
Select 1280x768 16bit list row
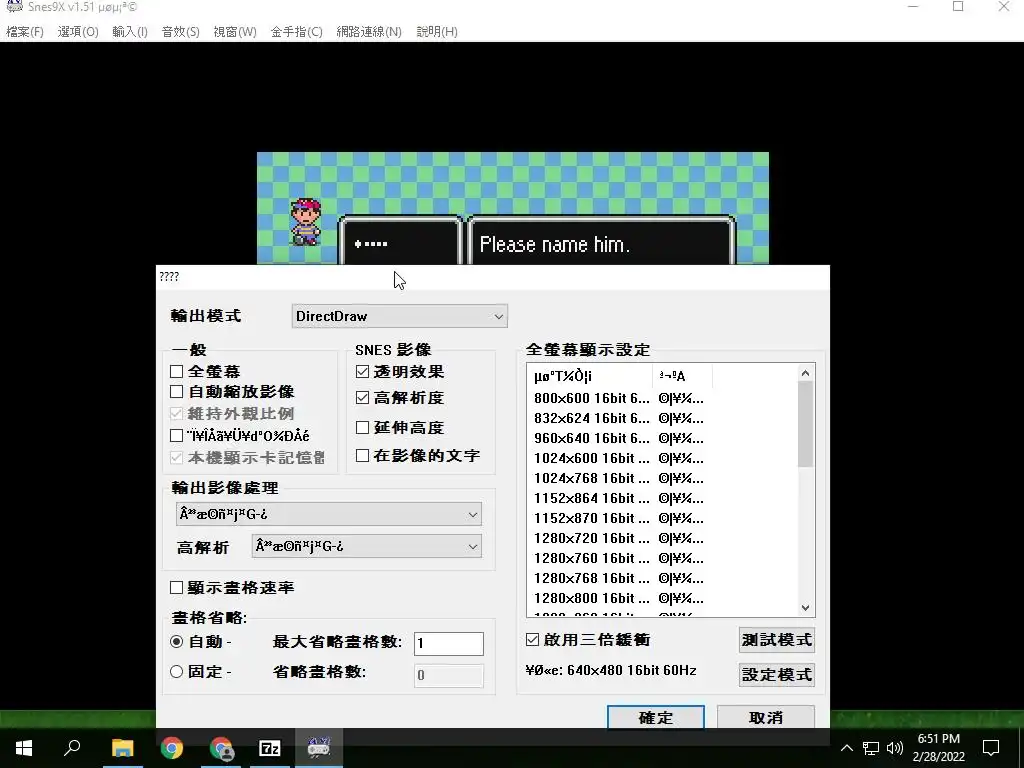(x=619, y=579)
